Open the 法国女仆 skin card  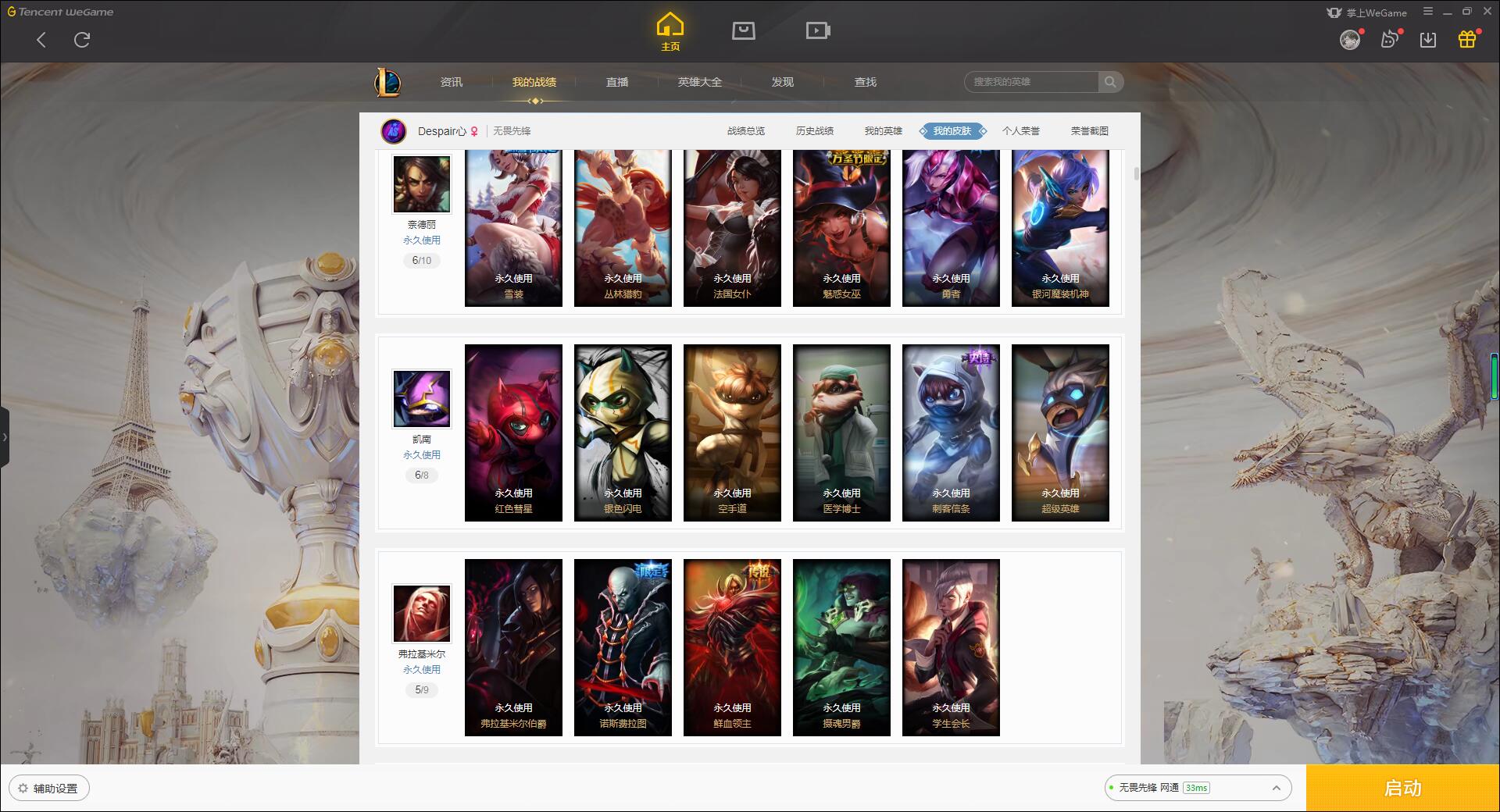coord(732,228)
